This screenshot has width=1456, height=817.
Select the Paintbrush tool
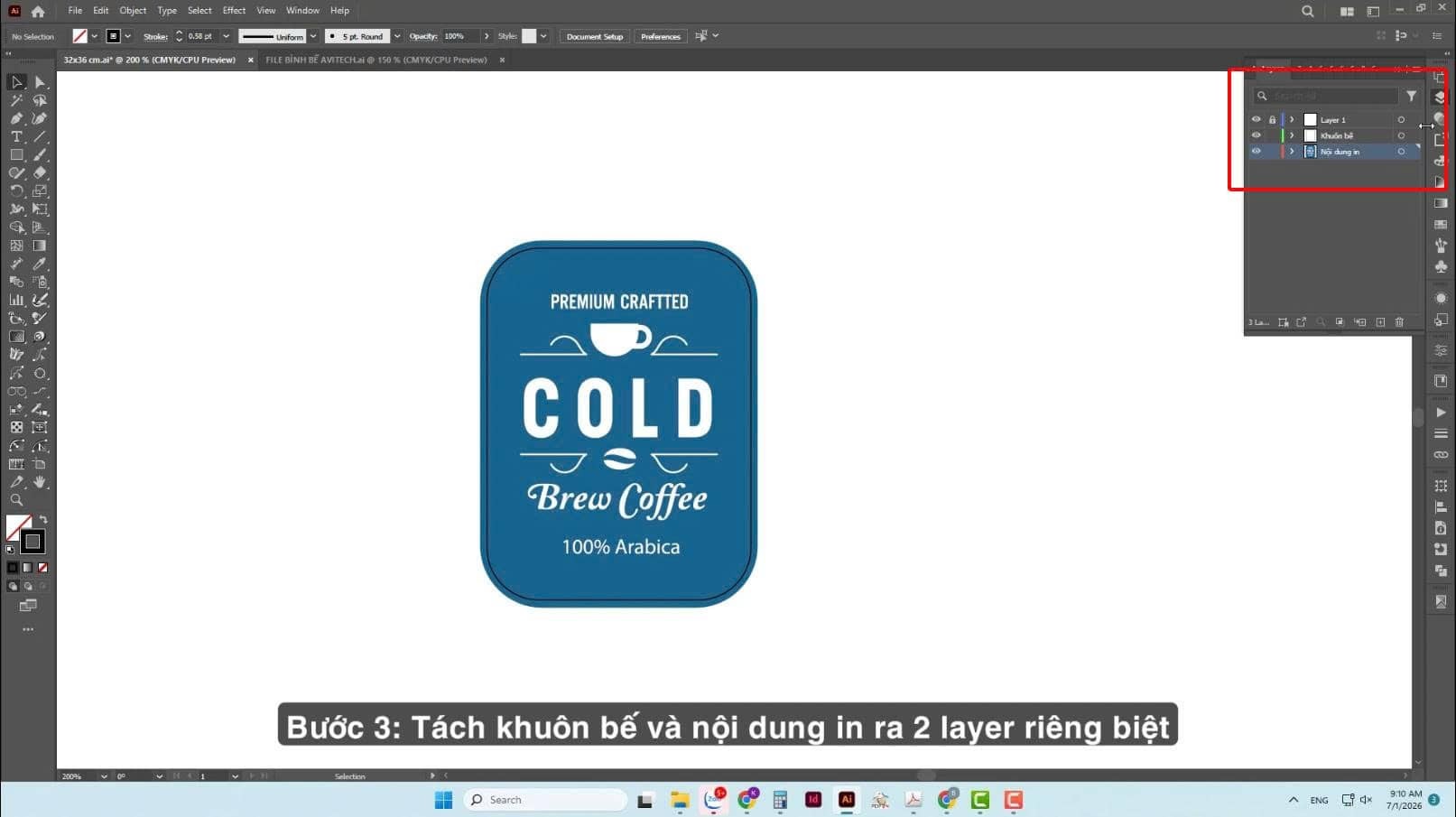click(x=40, y=154)
